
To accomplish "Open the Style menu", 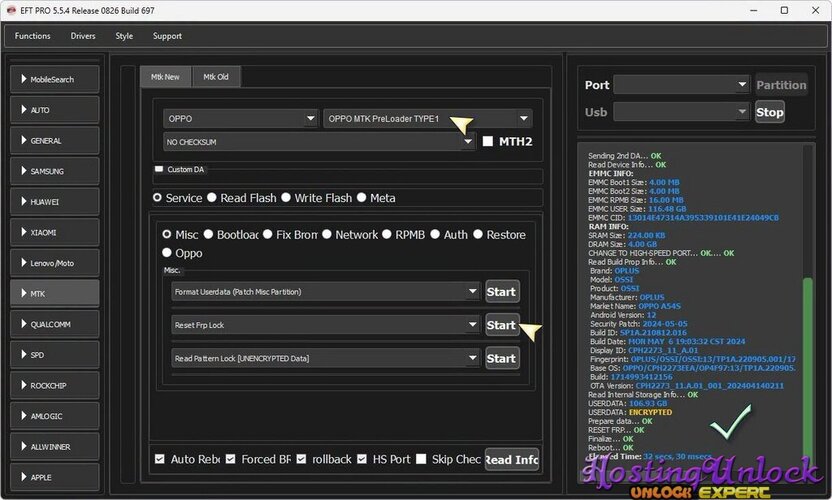I will (124, 36).
